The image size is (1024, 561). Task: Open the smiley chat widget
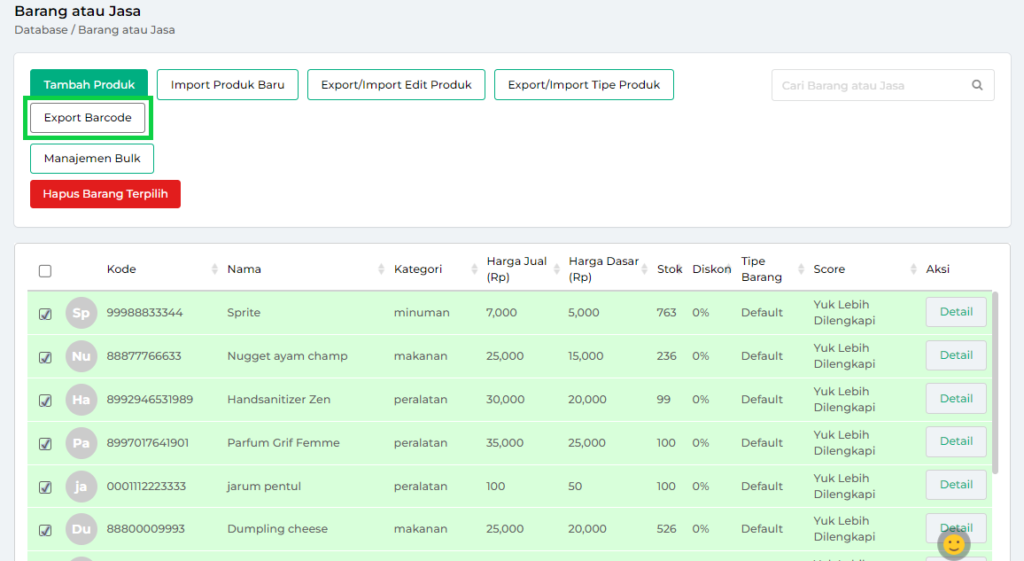[x=954, y=544]
